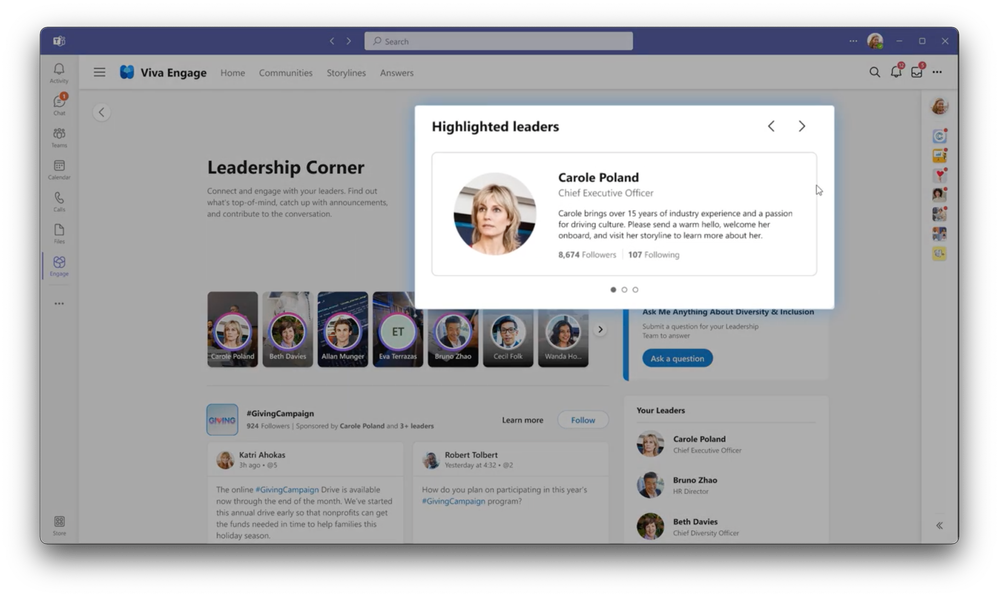Open Viva Engage notifications bell
999x597 pixels.
896,71
